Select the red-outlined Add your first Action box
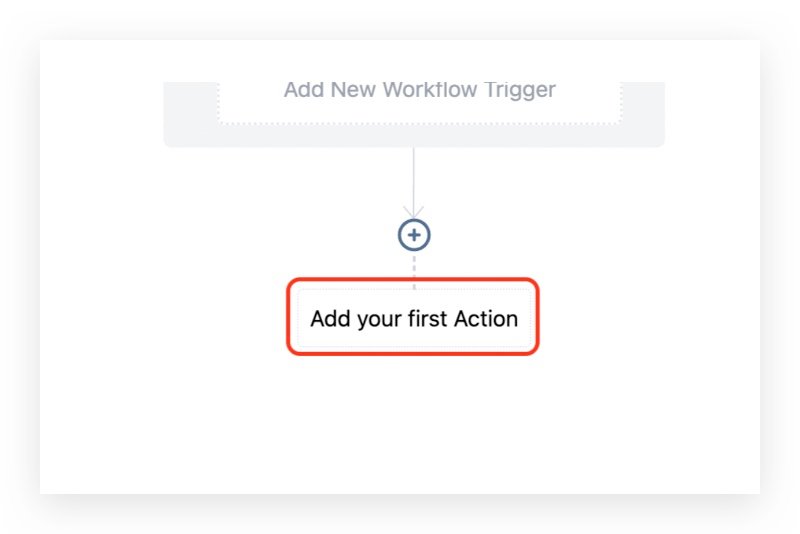 coord(414,319)
